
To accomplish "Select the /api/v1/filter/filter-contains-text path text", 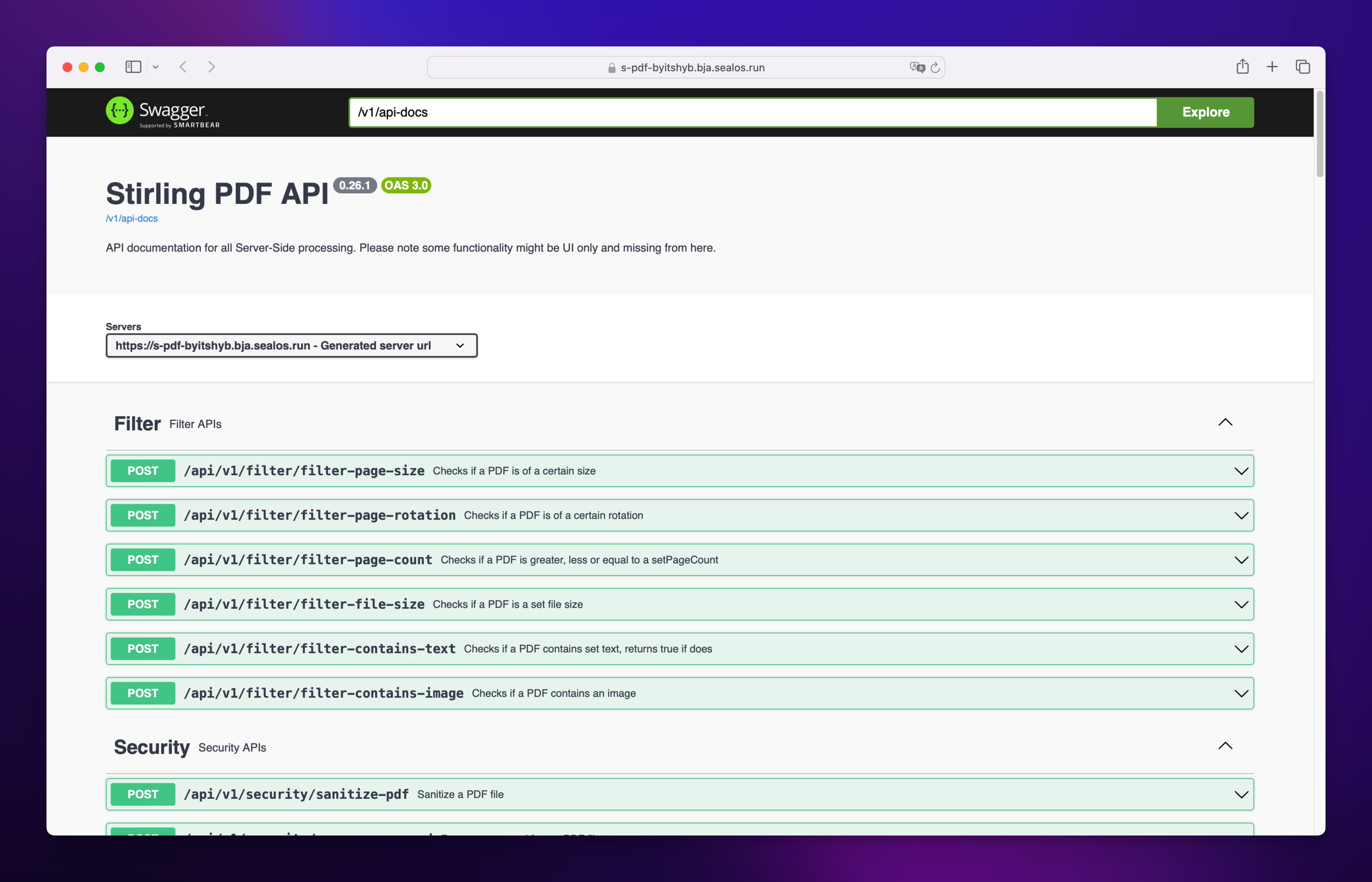I will coord(319,649).
